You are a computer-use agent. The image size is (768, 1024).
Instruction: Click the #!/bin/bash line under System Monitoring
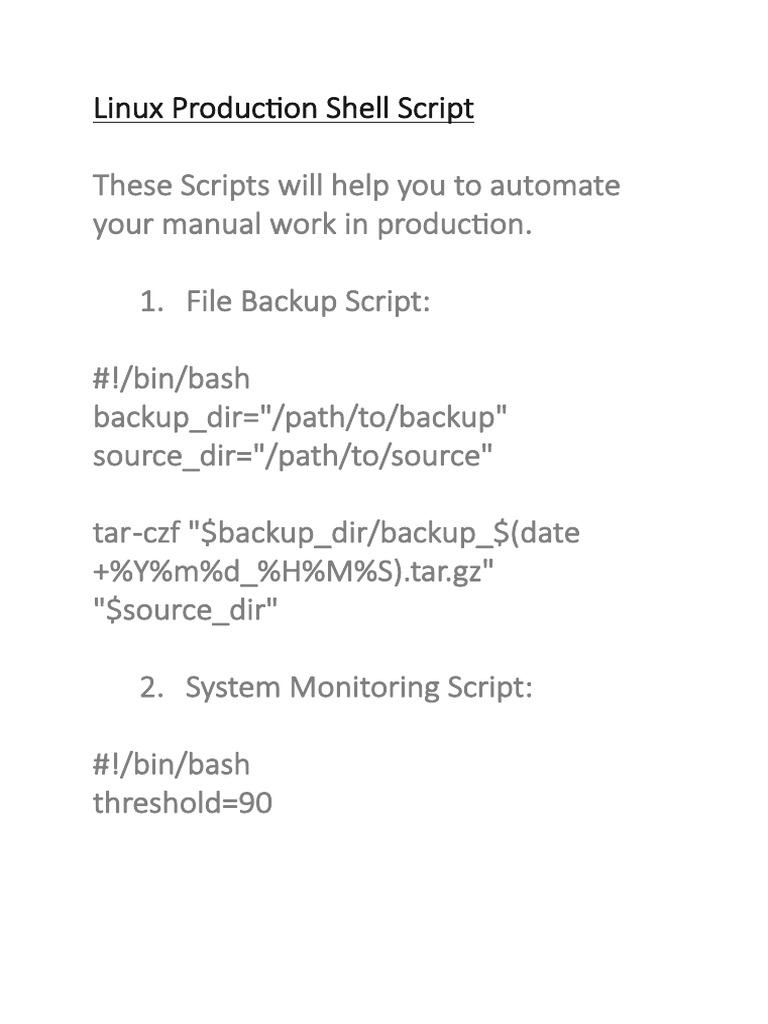[x=171, y=765]
